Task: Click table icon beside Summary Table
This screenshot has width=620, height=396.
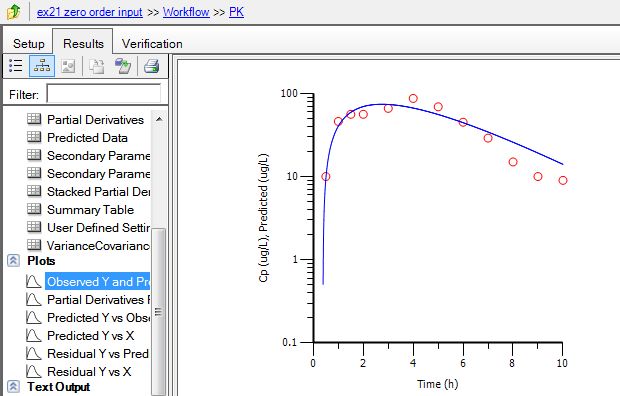Action: point(34,209)
